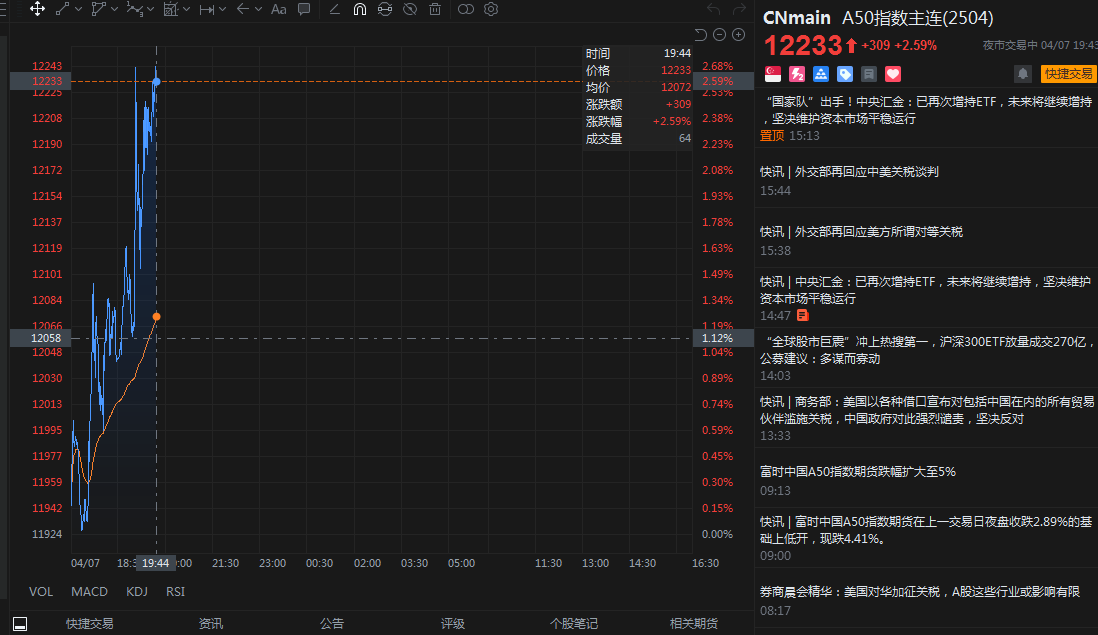The height and width of the screenshot is (635, 1098).
Task: Select the text annotation 'Aa' tool
Action: click(x=278, y=9)
